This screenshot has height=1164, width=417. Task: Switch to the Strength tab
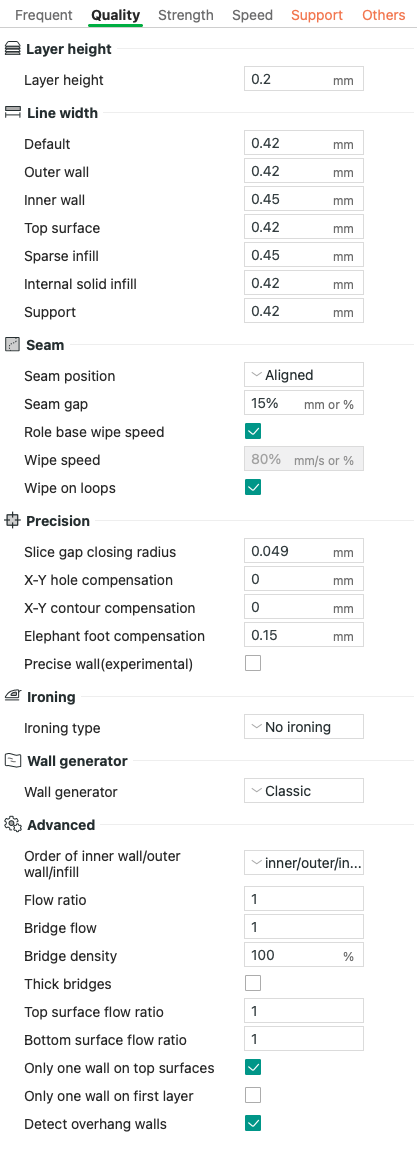pyautogui.click(x=185, y=15)
